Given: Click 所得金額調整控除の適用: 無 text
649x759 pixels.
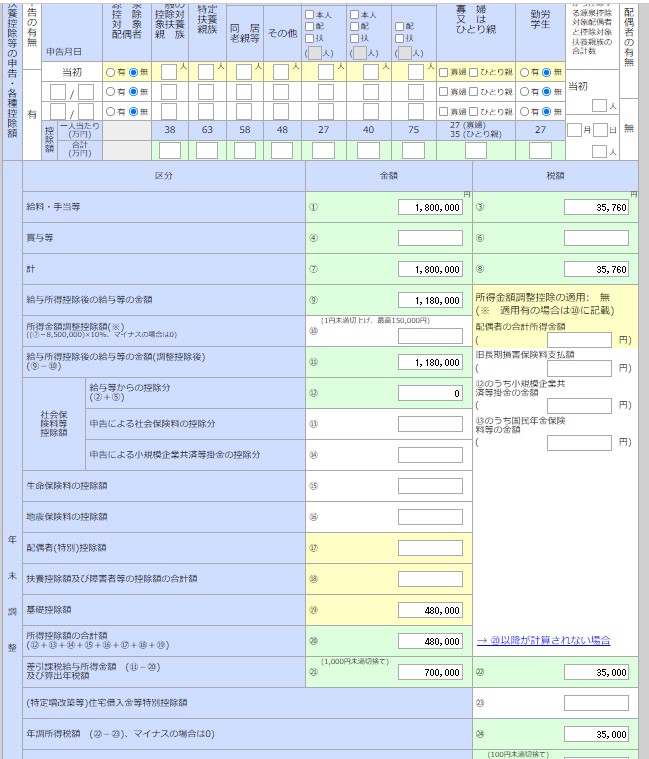Looking at the screenshot, I should tap(543, 297).
